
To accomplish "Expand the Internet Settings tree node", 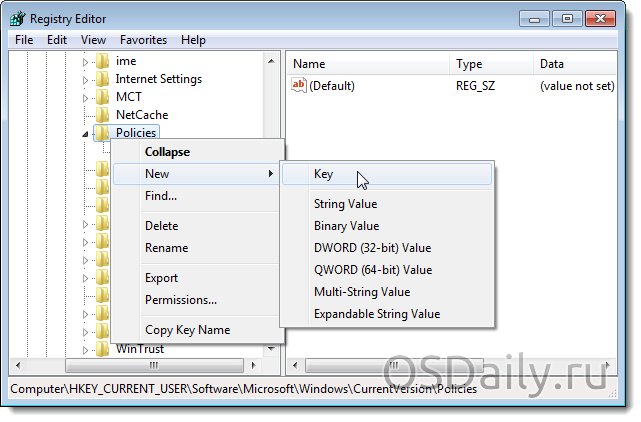I will coord(86,79).
